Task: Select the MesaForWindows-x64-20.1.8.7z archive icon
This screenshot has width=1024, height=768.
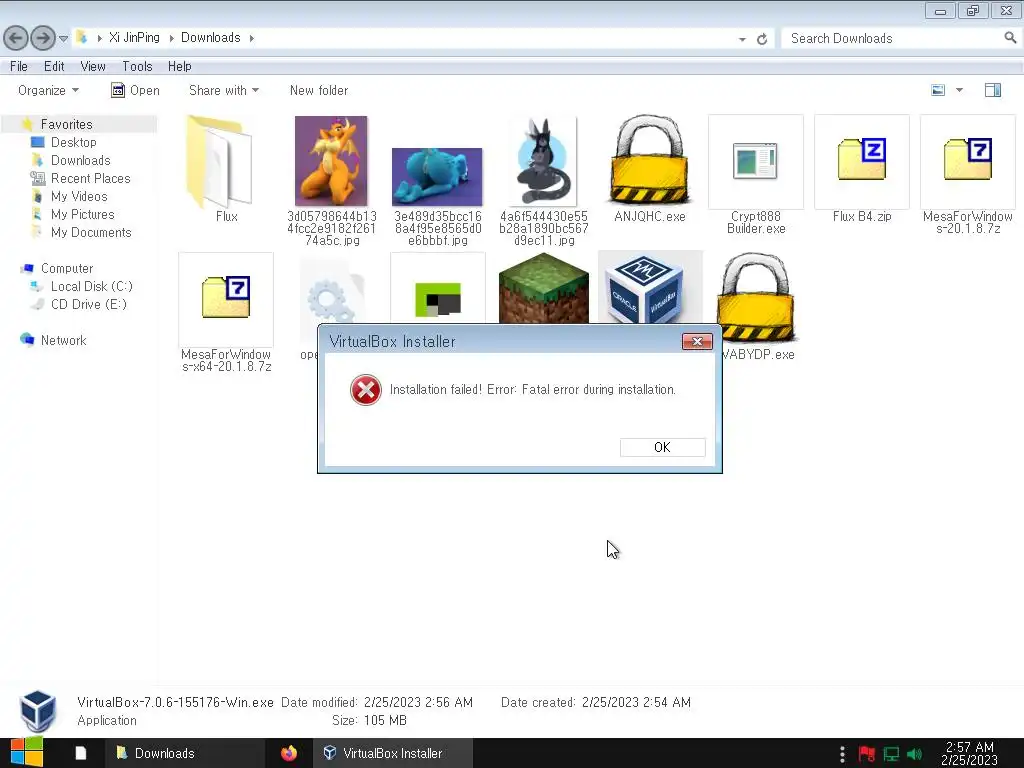Action: click(226, 298)
